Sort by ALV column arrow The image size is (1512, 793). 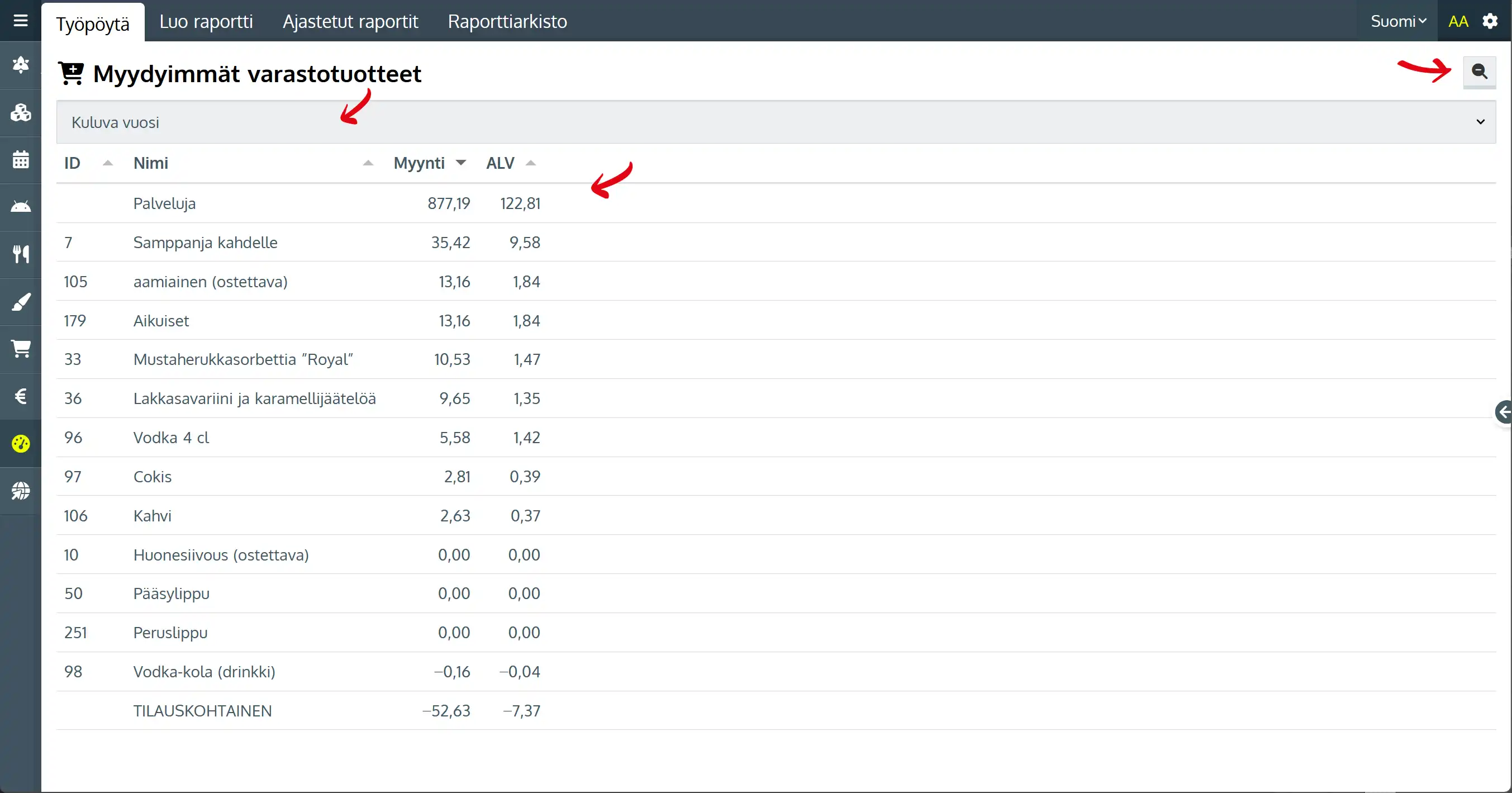[531, 163]
